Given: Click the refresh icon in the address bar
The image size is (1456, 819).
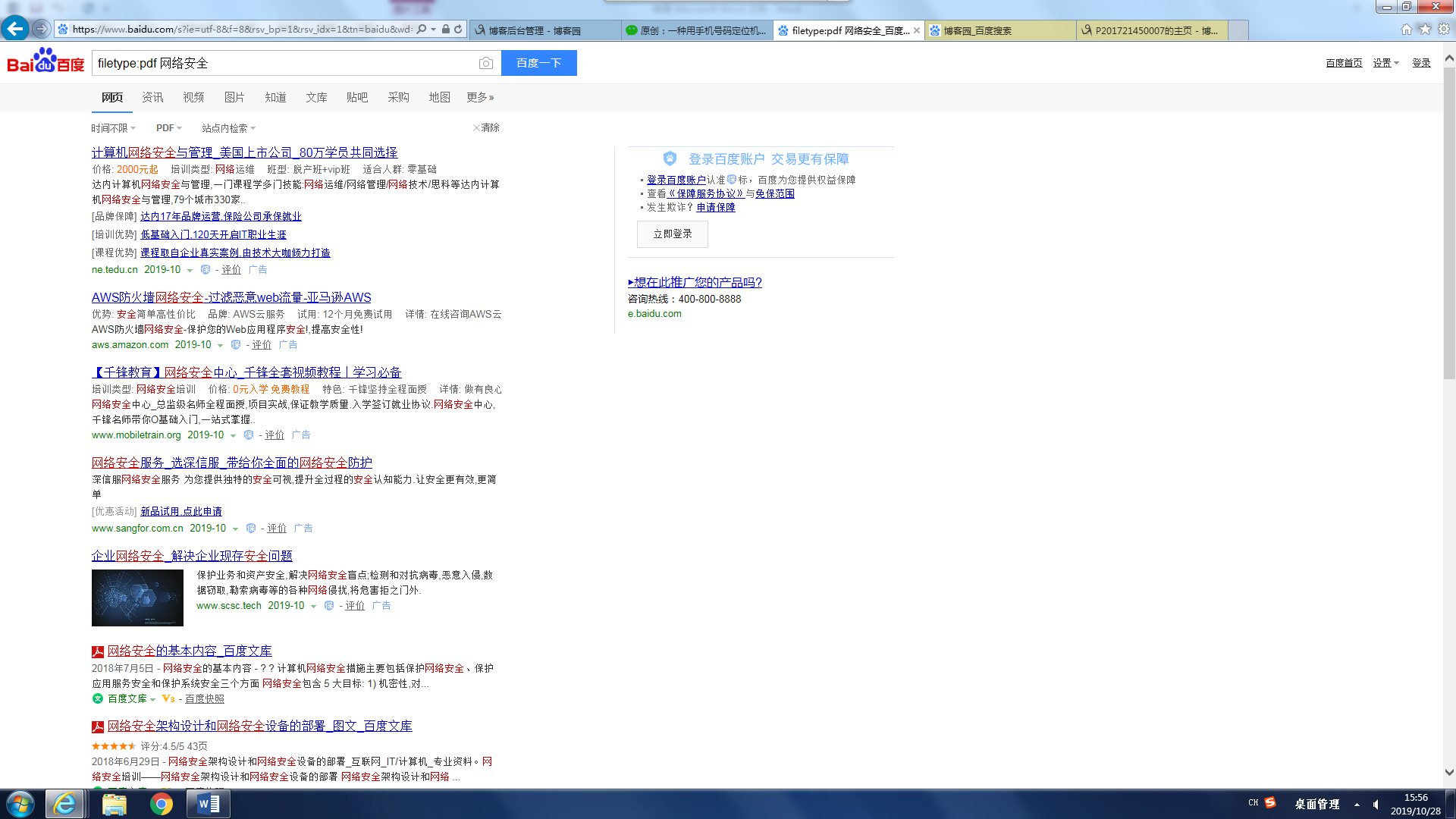Looking at the screenshot, I should click(x=458, y=30).
